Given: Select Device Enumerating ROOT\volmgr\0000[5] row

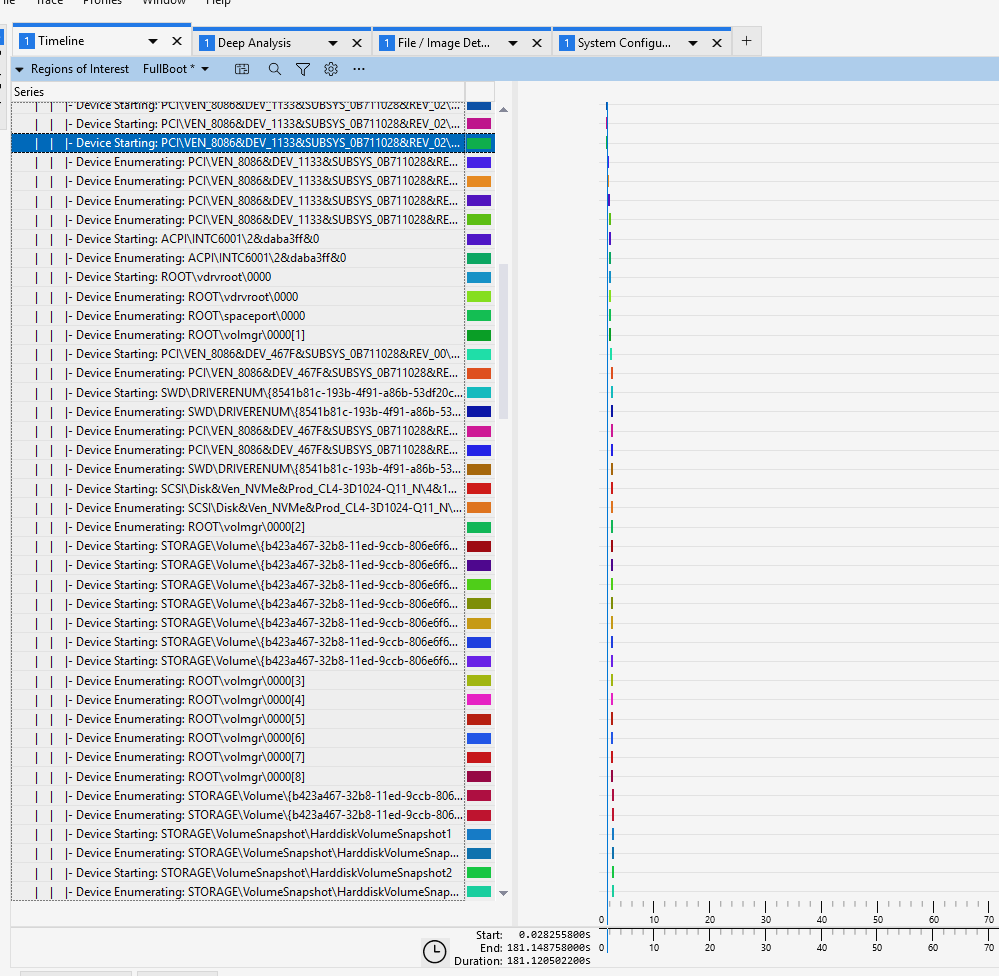Looking at the screenshot, I should coord(238,719).
